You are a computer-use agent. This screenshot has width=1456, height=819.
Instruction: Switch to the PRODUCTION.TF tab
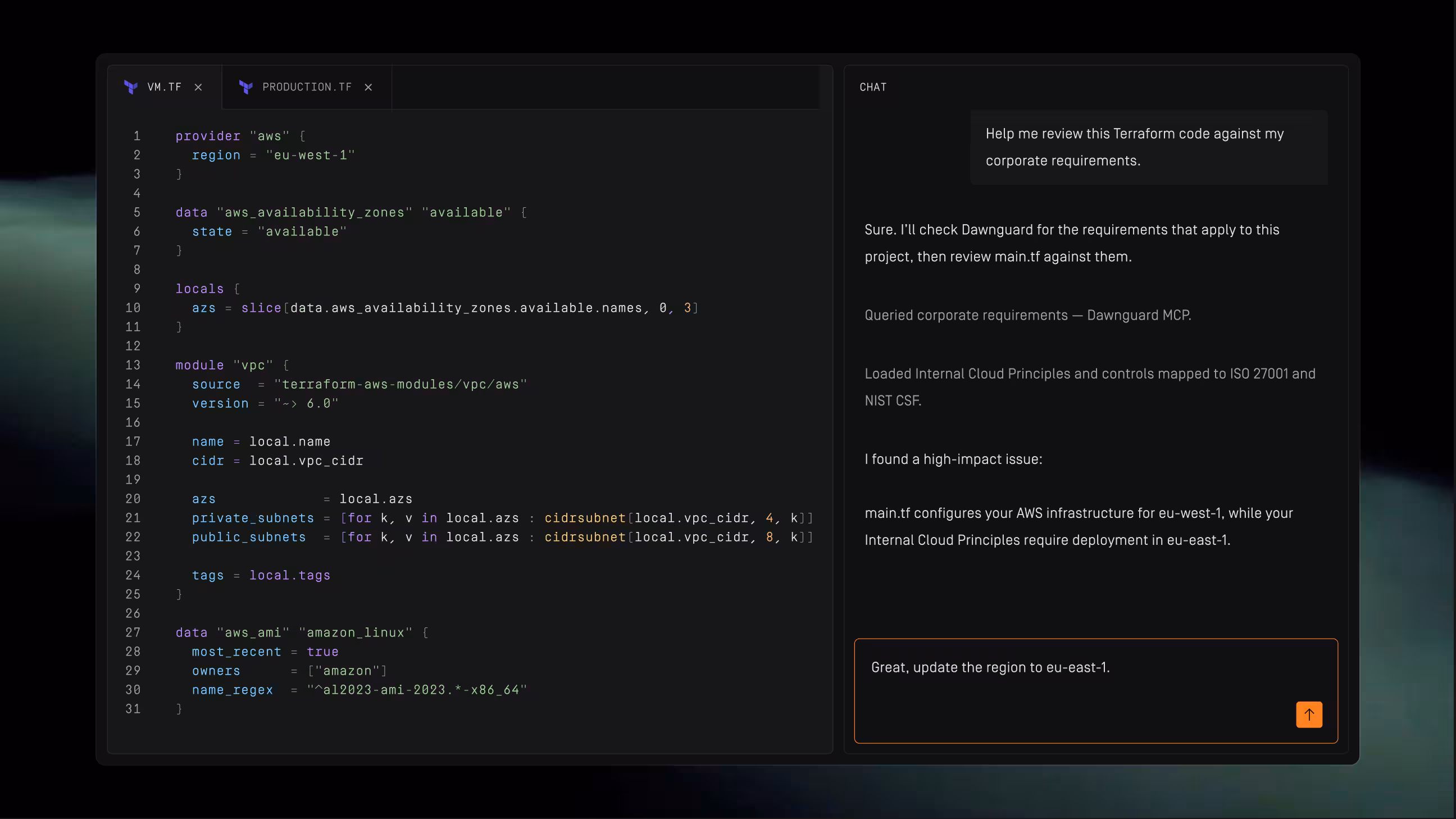(x=307, y=87)
